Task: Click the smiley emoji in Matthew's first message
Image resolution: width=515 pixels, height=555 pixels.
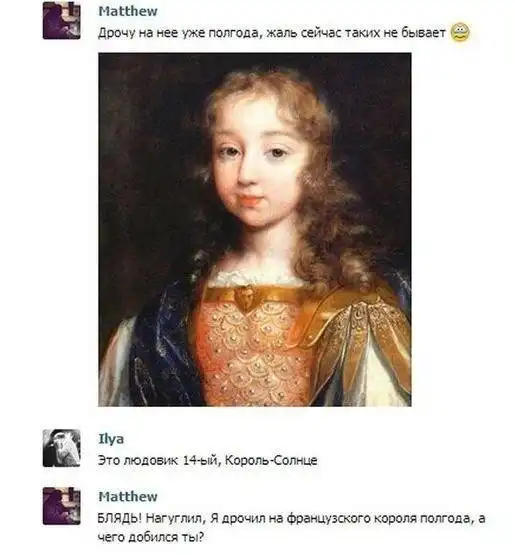Action: pos(460,32)
